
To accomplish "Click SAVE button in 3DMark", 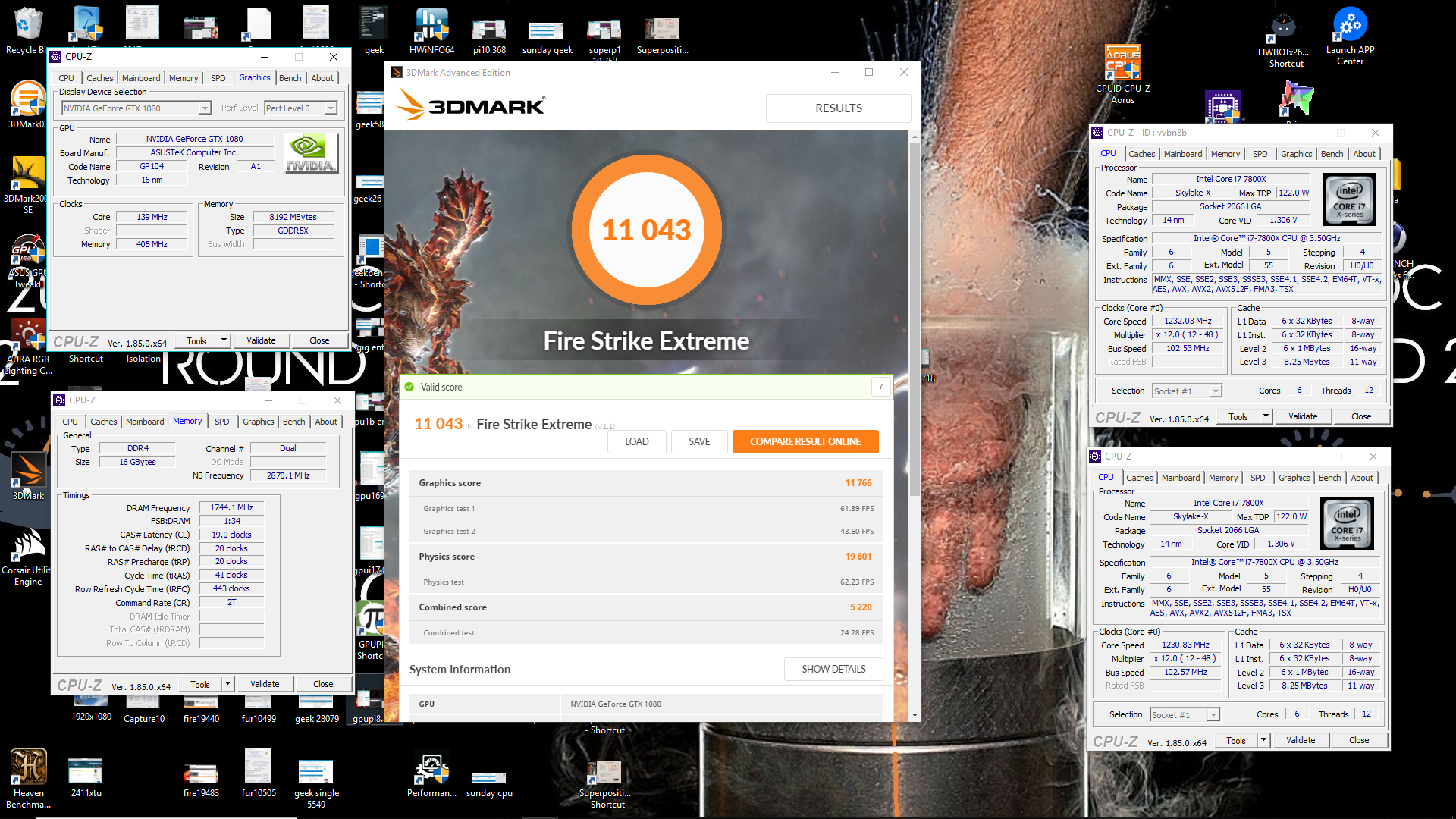I will (699, 441).
